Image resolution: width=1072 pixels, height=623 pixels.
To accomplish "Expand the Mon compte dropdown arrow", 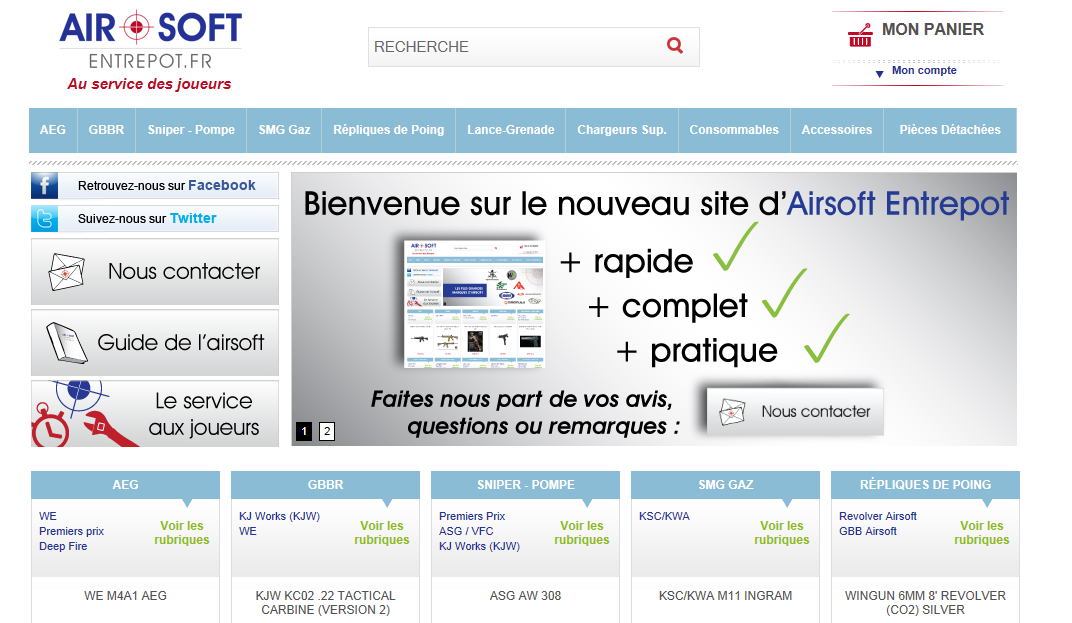I will pos(879,74).
